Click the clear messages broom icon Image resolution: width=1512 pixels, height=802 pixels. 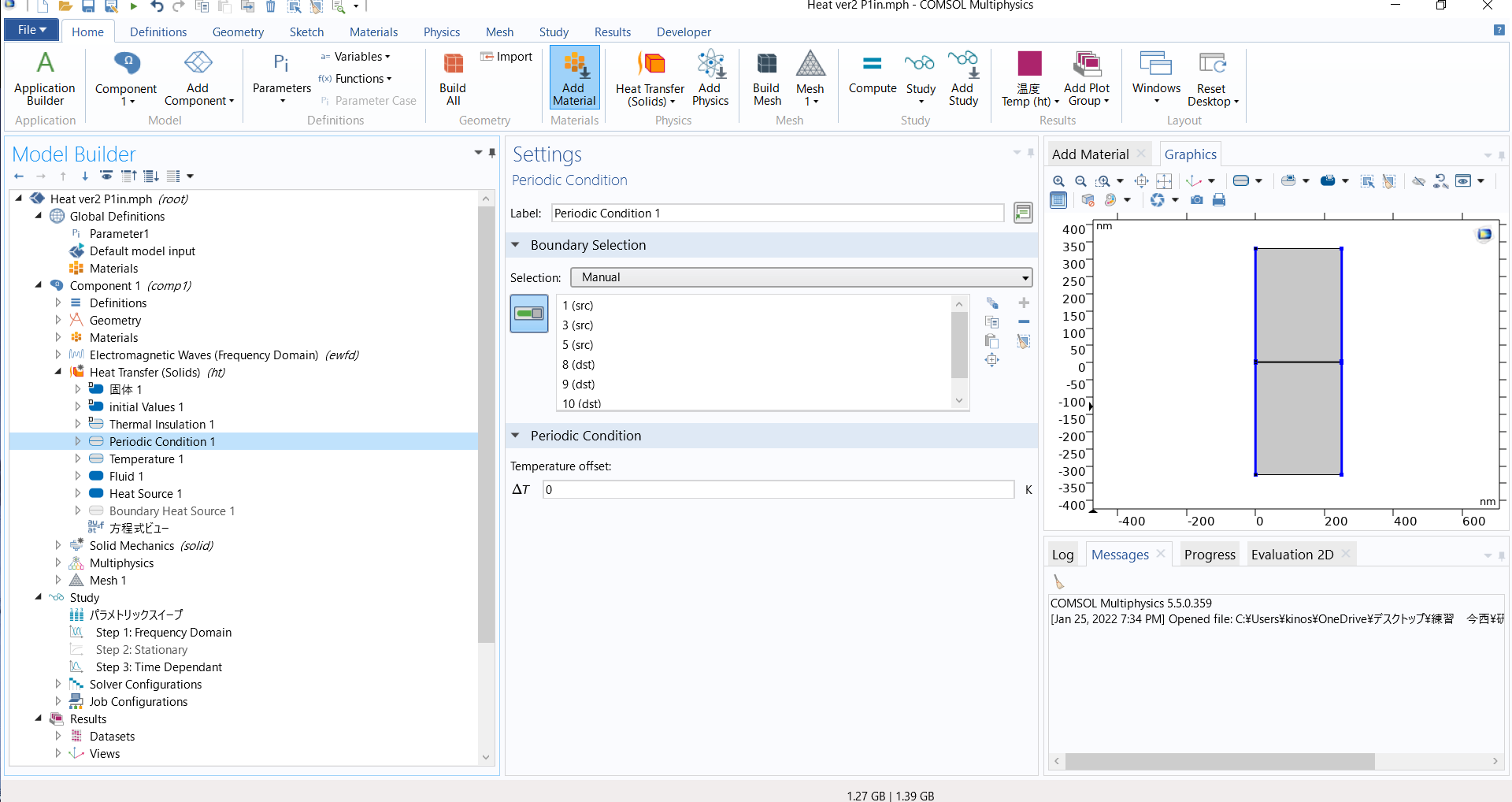click(x=1058, y=582)
